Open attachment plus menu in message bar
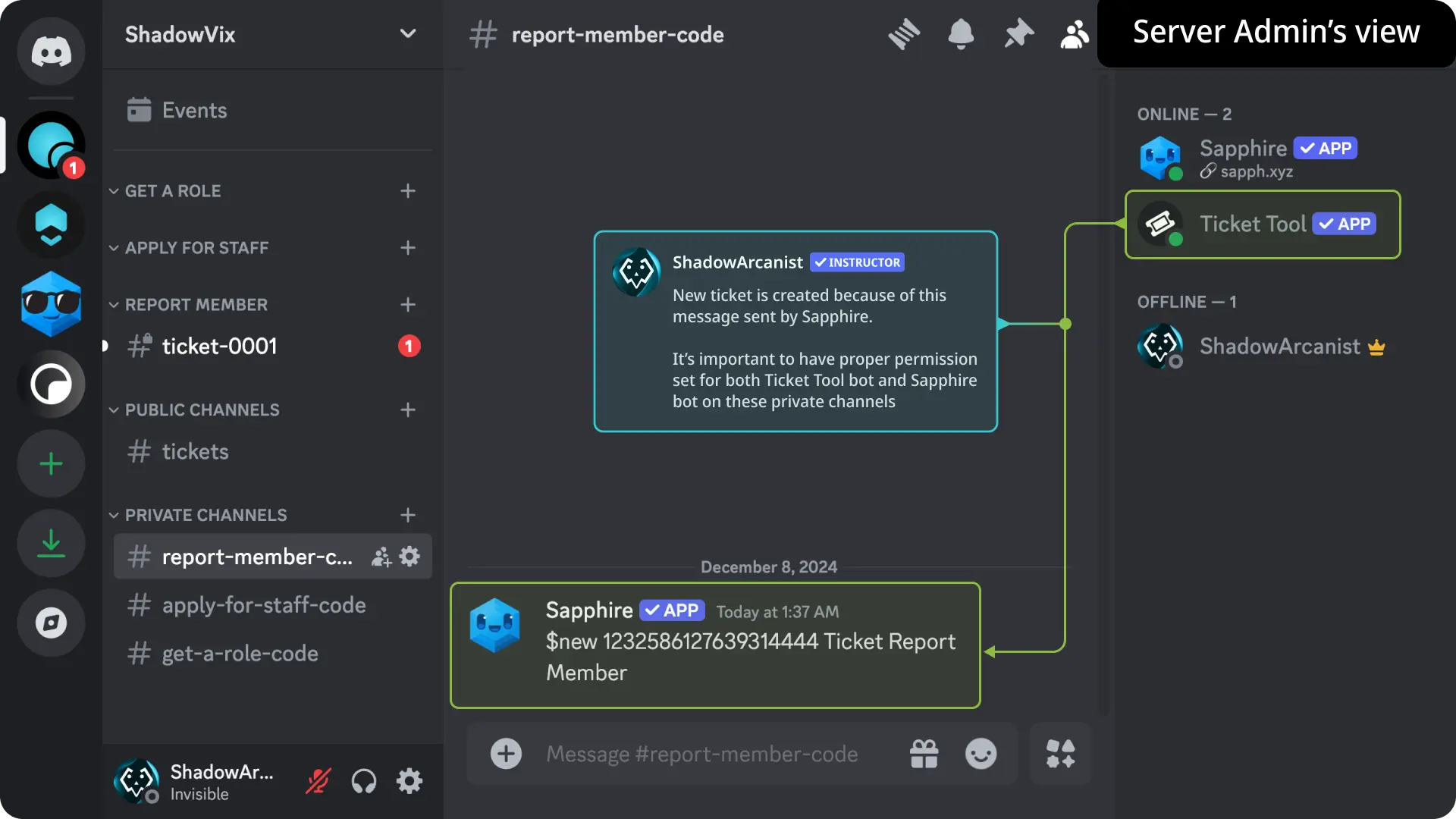Screen dimensions: 1456x819 pyautogui.click(x=506, y=754)
